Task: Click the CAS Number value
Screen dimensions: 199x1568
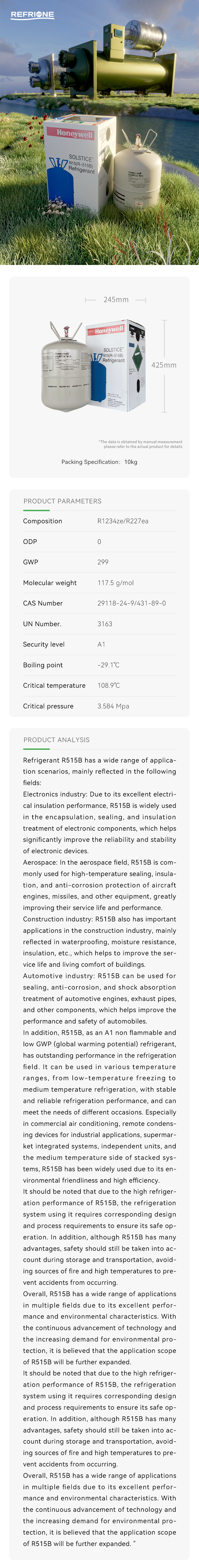Action: coord(131,603)
